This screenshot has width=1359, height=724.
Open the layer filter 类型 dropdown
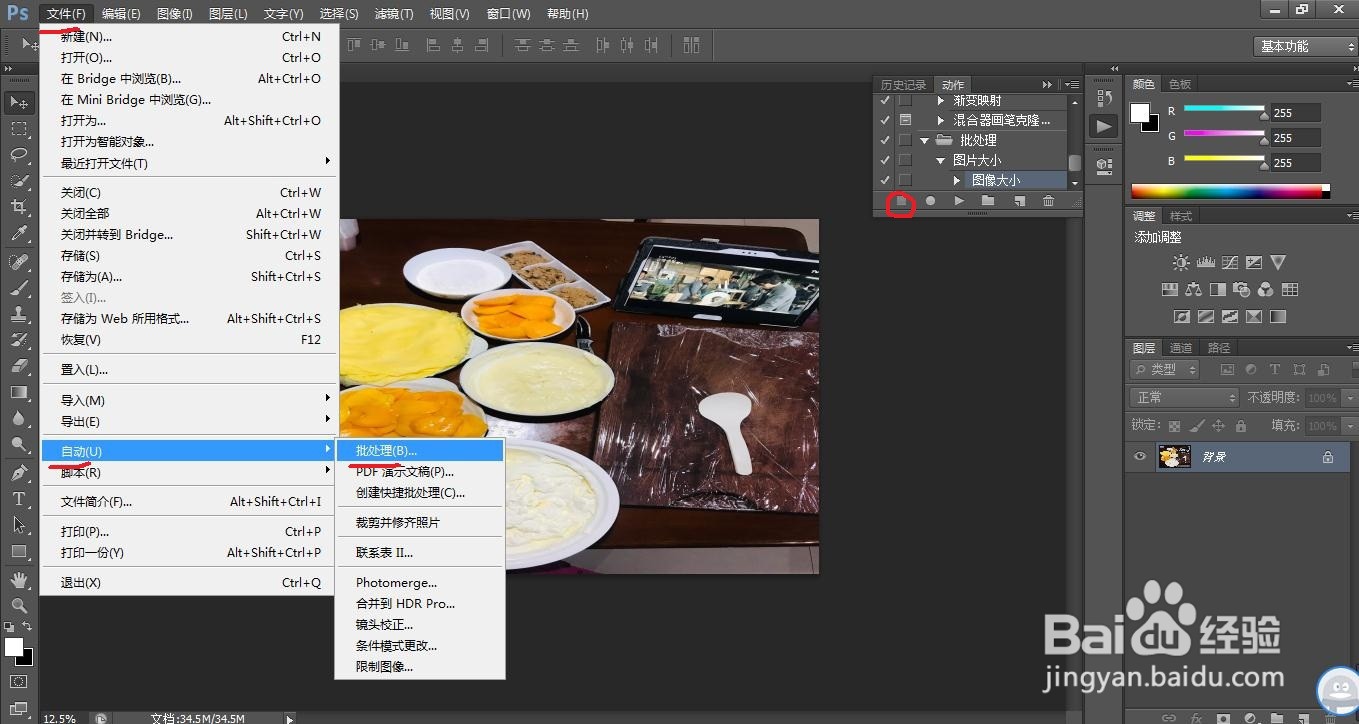tap(1165, 369)
